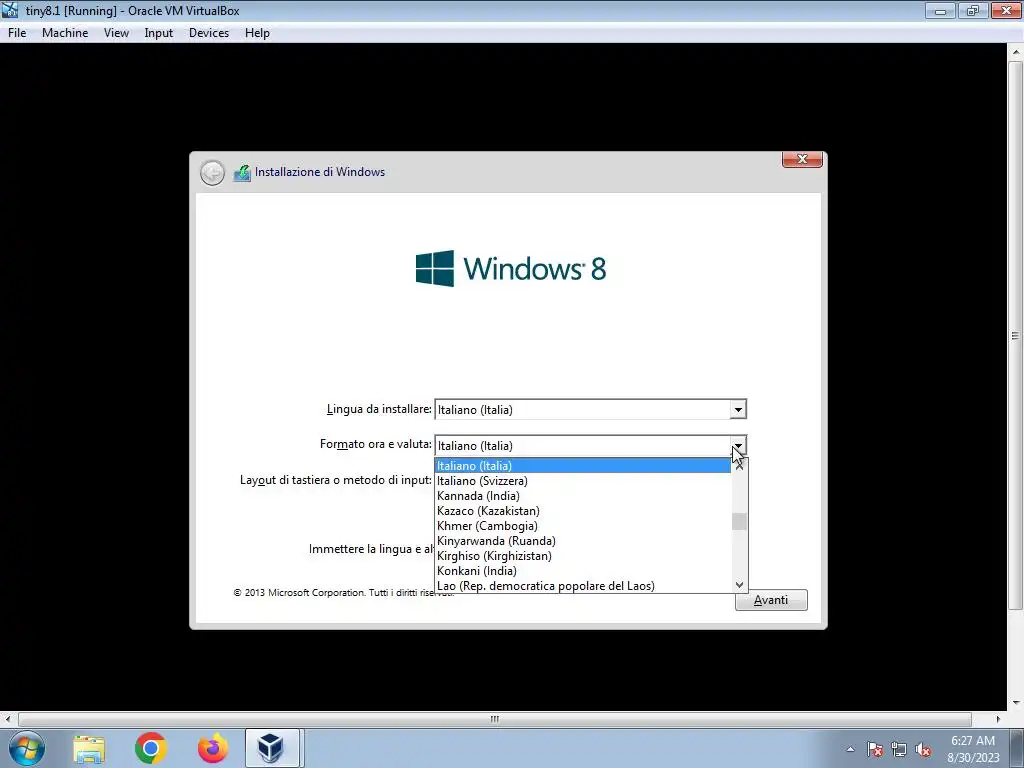
Task: Select Lao (Rep. democratica popolare del Laos)
Action: pos(583,586)
